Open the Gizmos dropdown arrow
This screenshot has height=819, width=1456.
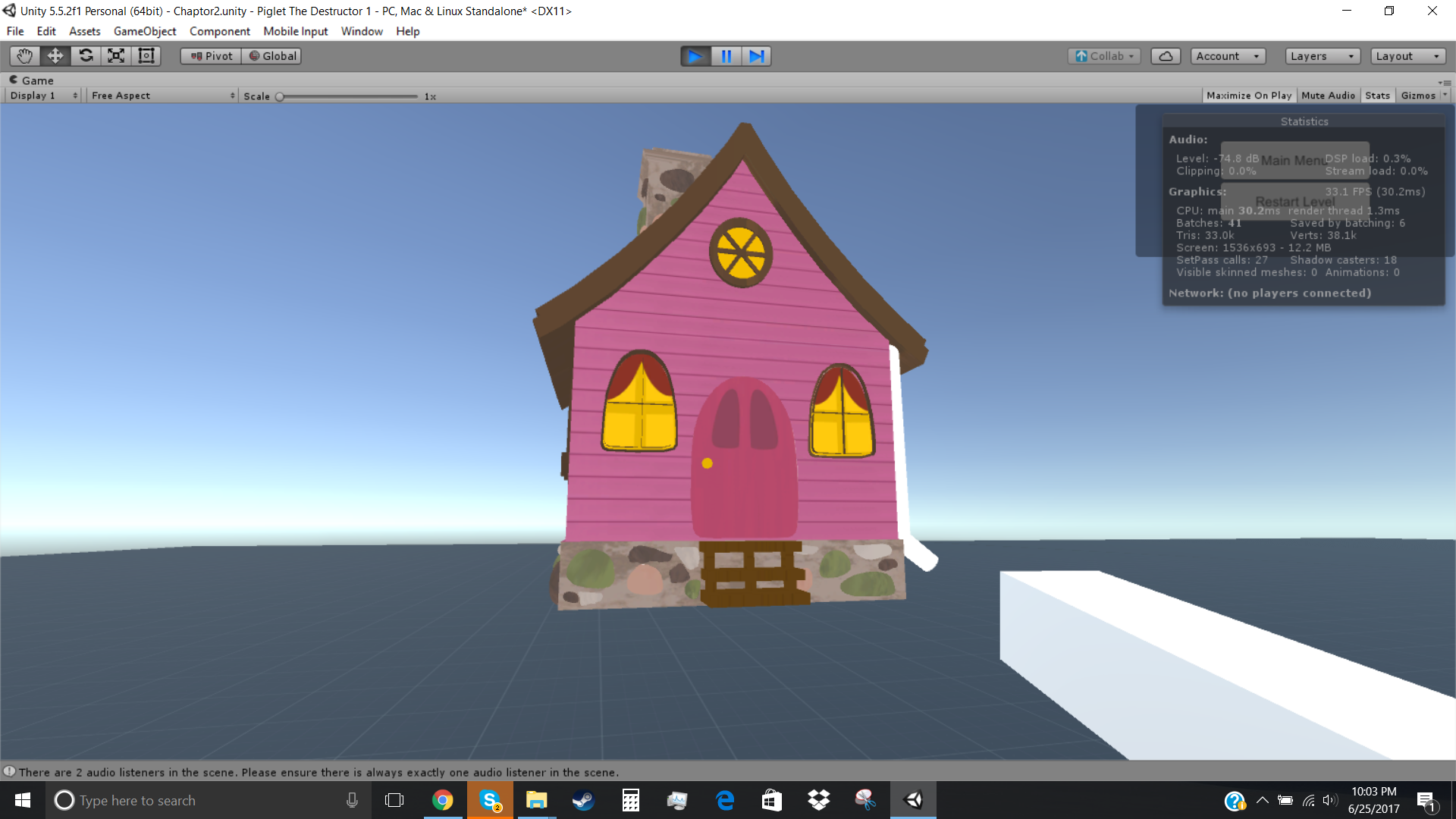tap(1445, 96)
